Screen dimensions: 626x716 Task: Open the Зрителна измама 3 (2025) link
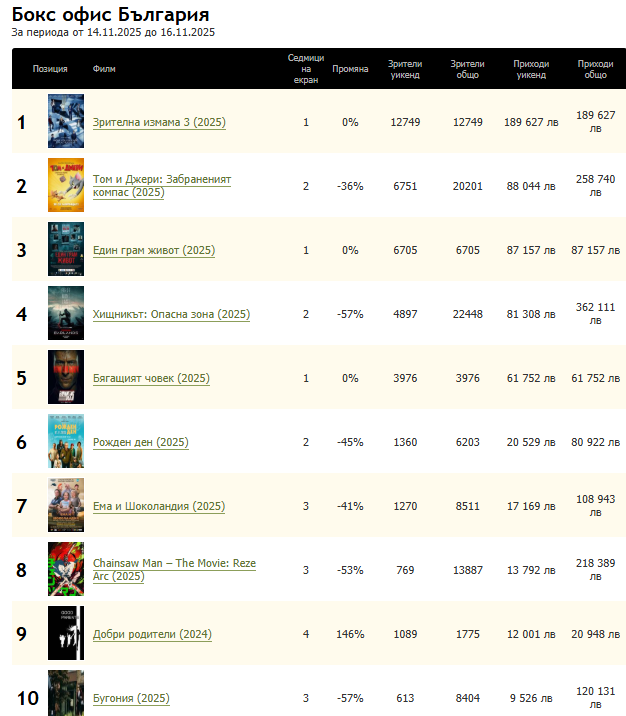pyautogui.click(x=159, y=123)
